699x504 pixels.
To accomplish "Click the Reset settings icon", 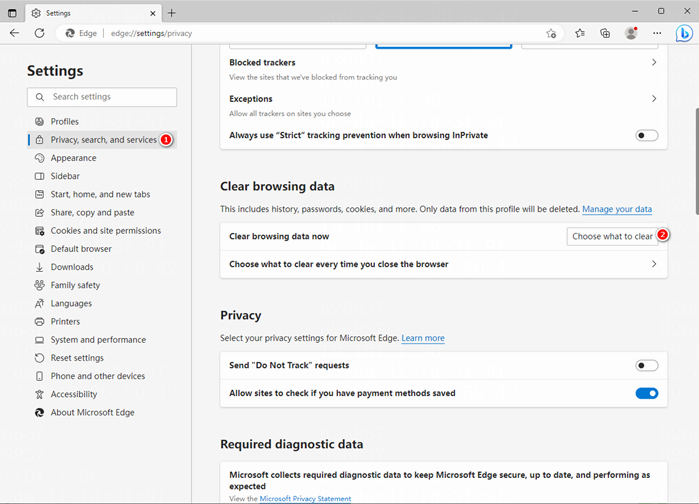I will [39, 358].
